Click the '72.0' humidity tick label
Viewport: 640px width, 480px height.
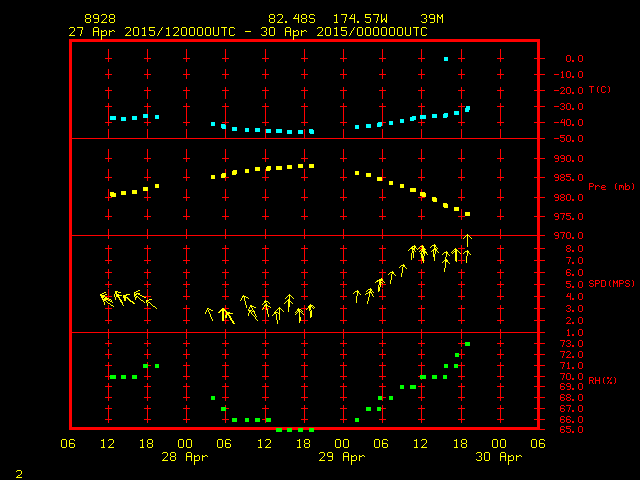tap(571, 355)
